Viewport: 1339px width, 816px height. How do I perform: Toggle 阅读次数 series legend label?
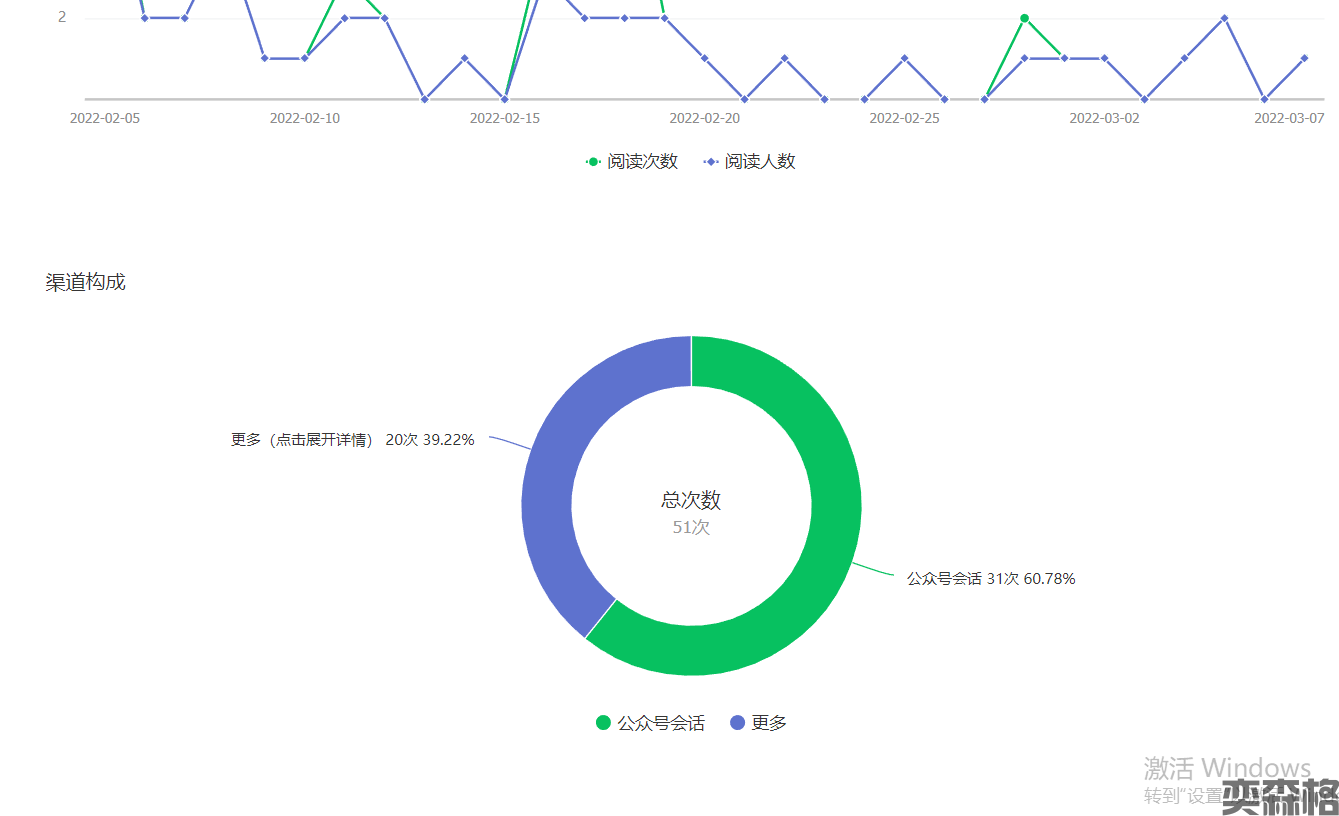tap(642, 162)
